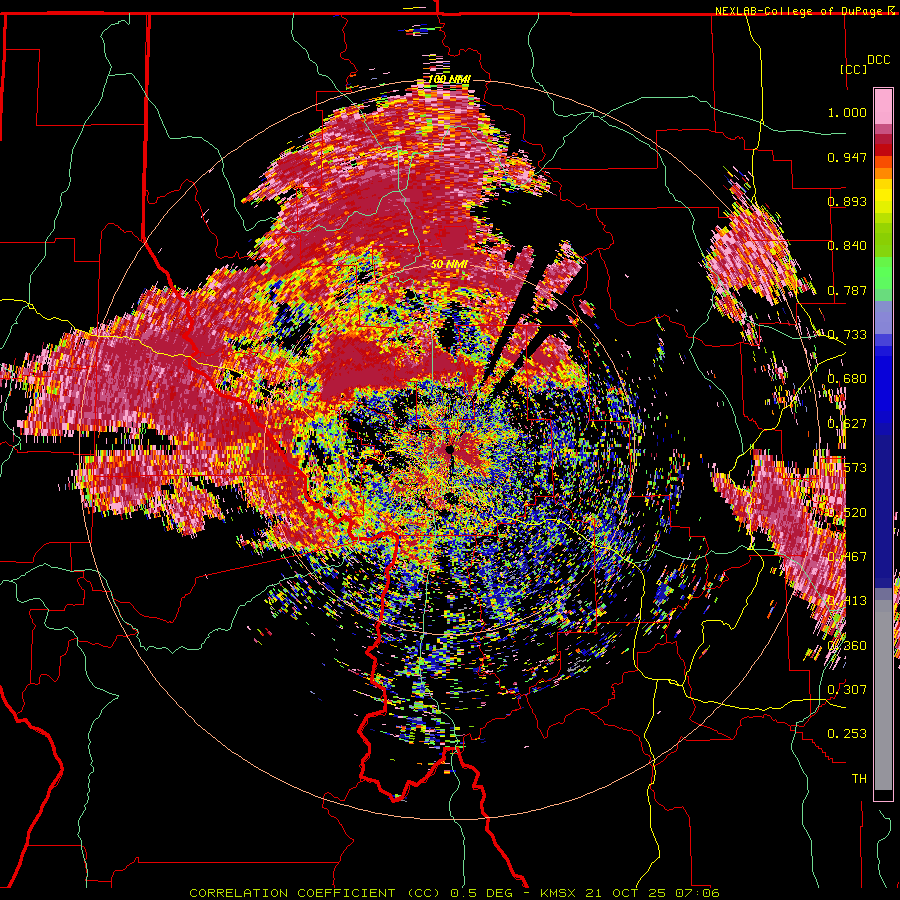Select the 1.000 scale value

[x=847, y=112]
